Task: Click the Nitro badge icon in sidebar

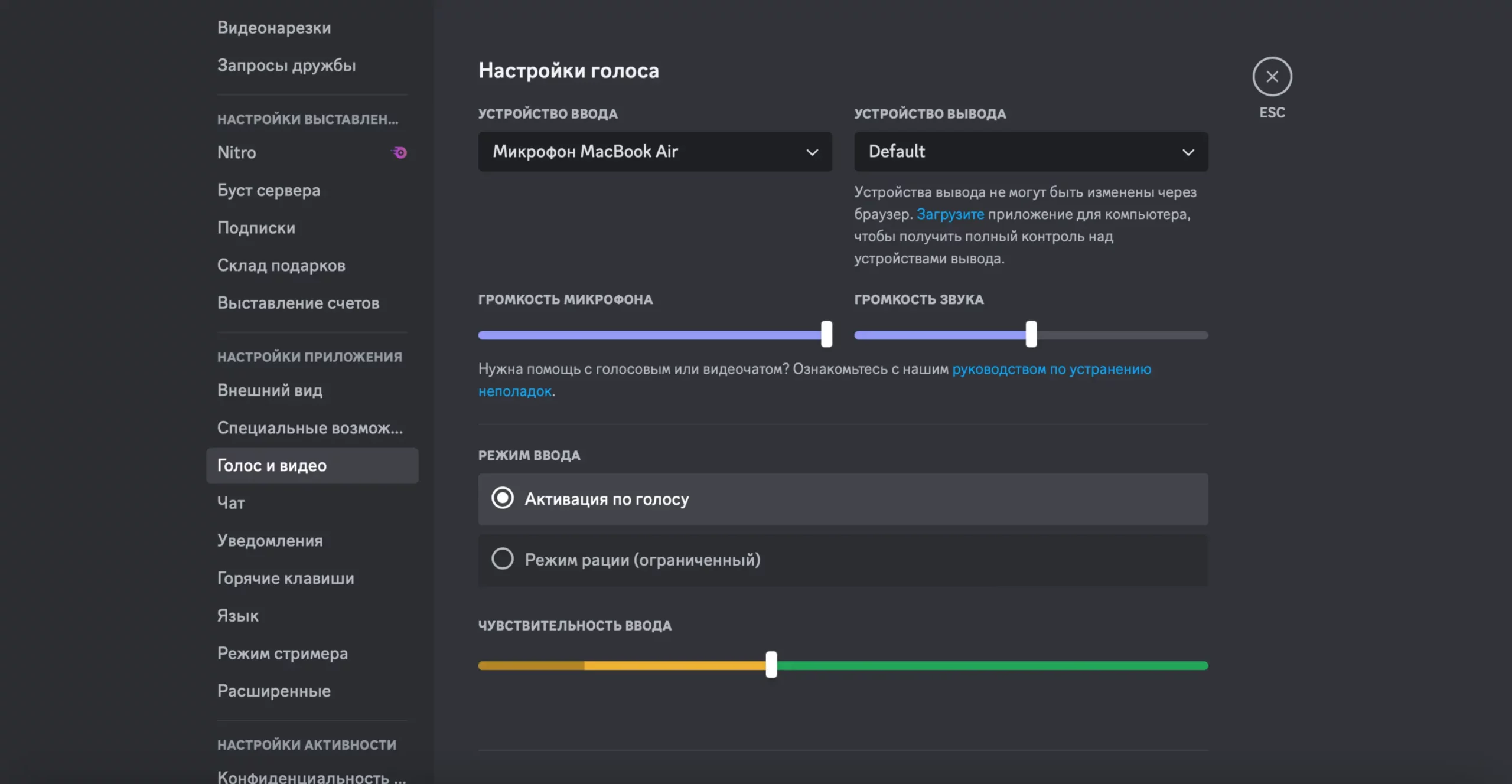Action: tap(399, 153)
